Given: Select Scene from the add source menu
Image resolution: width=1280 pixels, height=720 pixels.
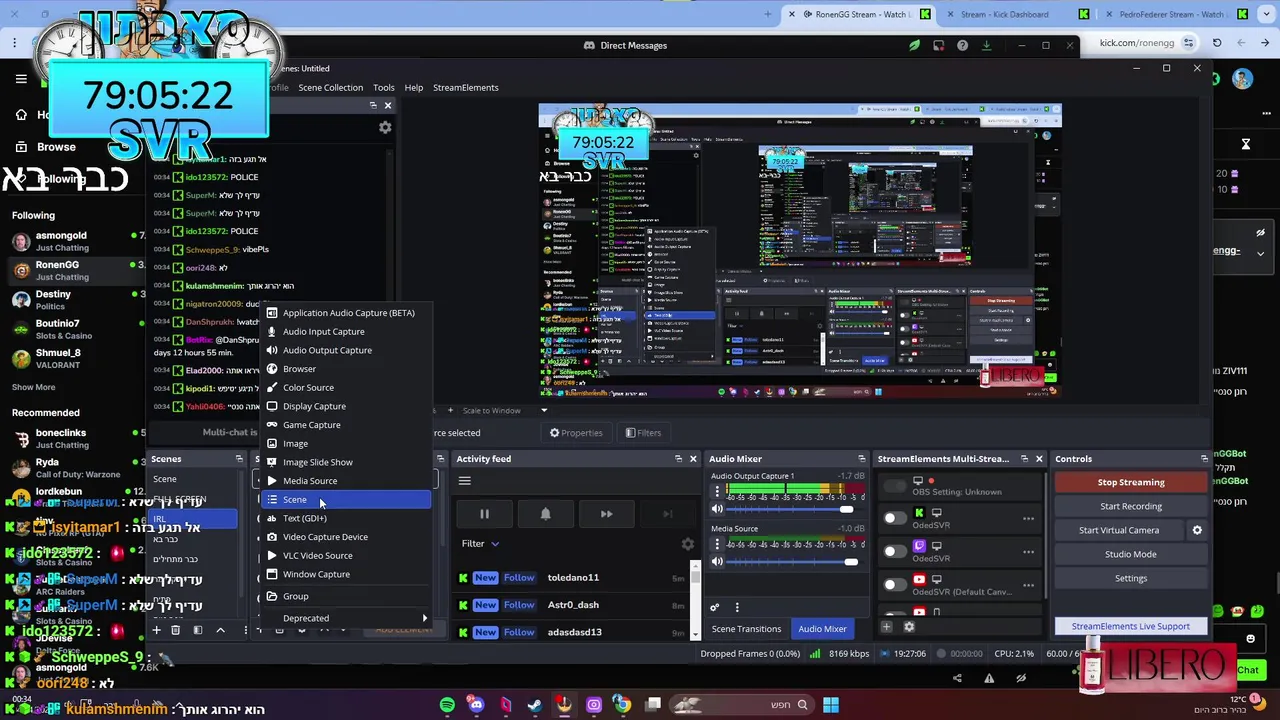Looking at the screenshot, I should pyautogui.click(x=346, y=499).
